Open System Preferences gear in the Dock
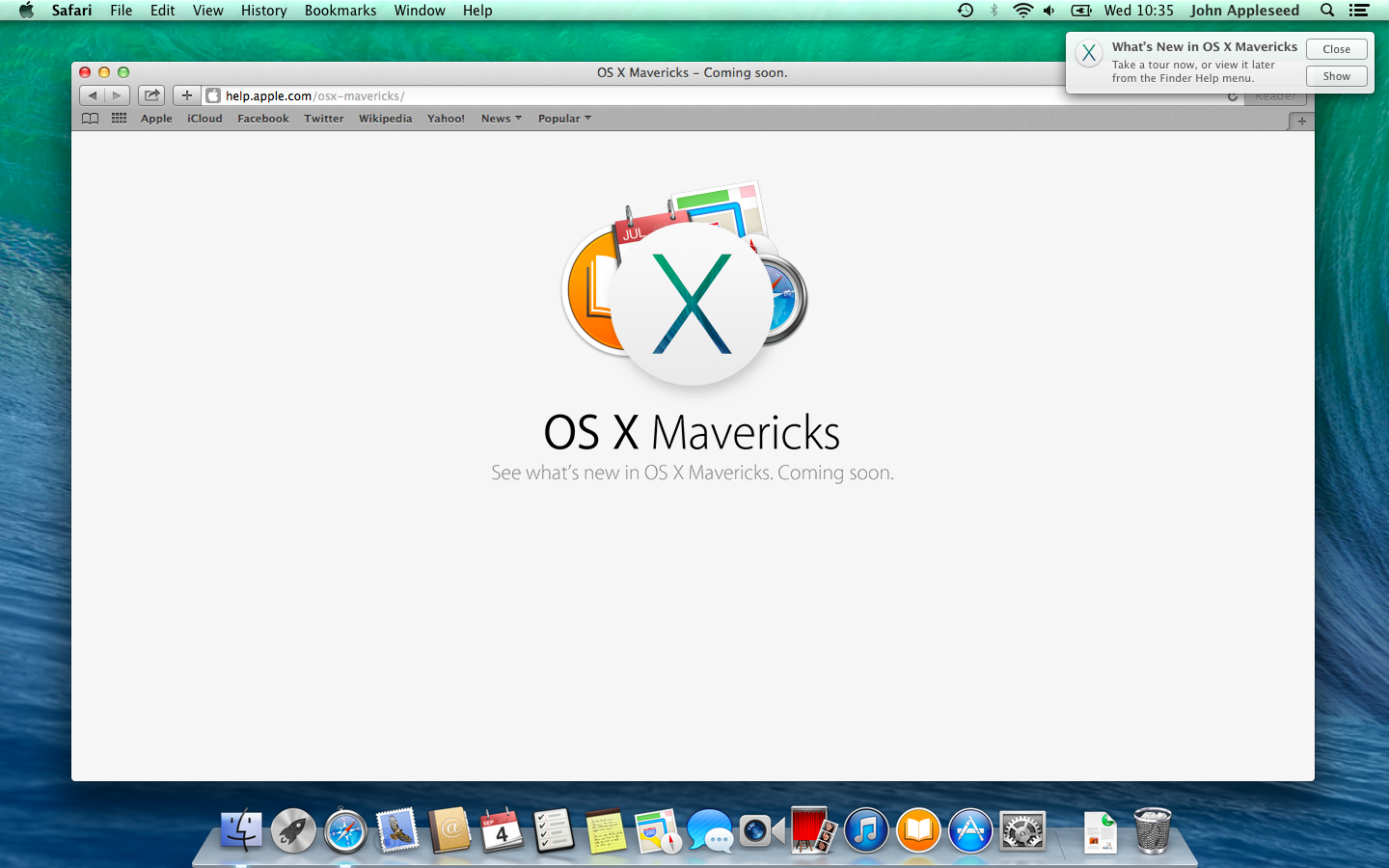 (x=1022, y=830)
